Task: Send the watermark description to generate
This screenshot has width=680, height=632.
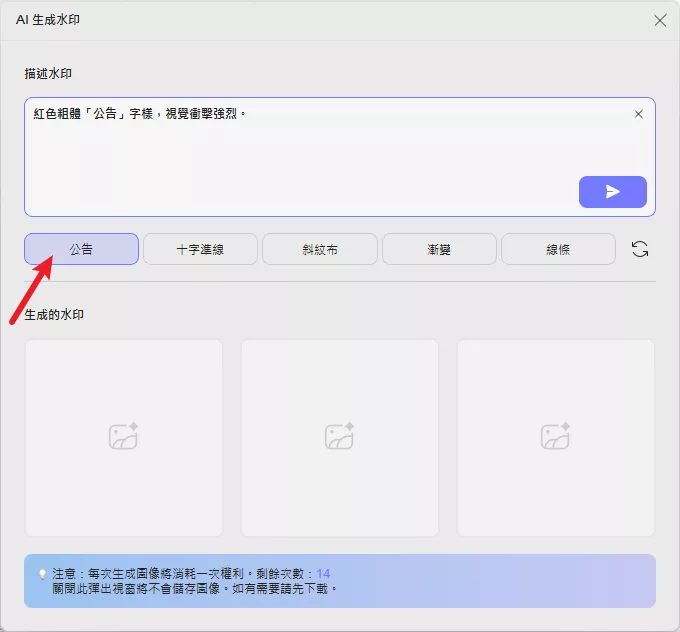Action: click(x=613, y=192)
